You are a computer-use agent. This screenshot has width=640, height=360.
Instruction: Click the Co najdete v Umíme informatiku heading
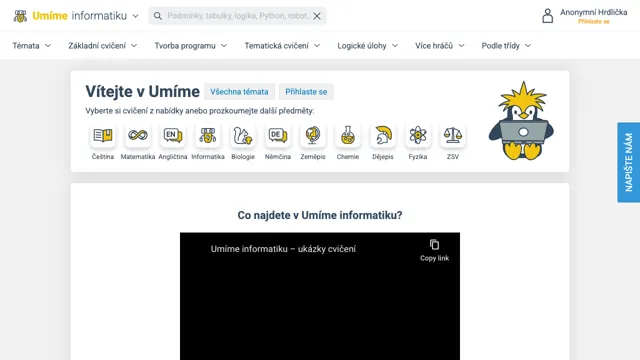[x=320, y=215]
